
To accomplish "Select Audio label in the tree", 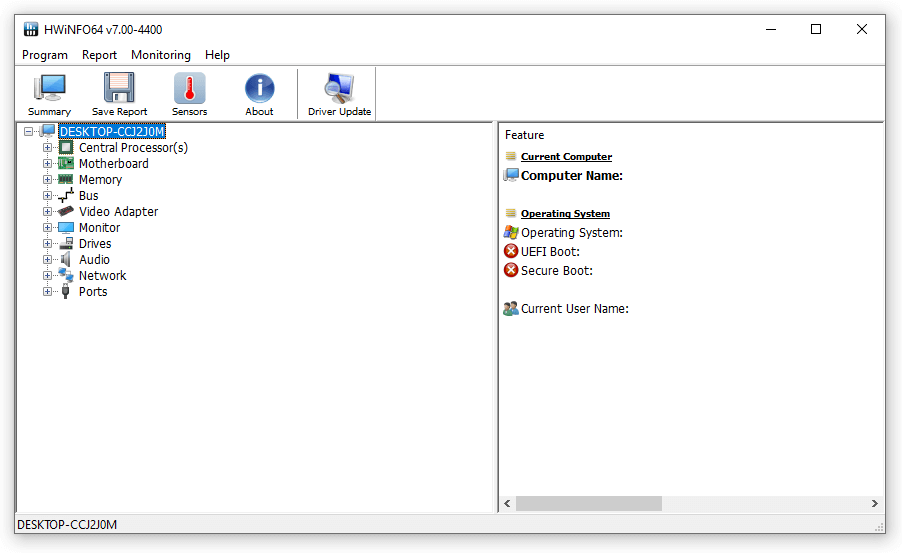I will [x=94, y=260].
